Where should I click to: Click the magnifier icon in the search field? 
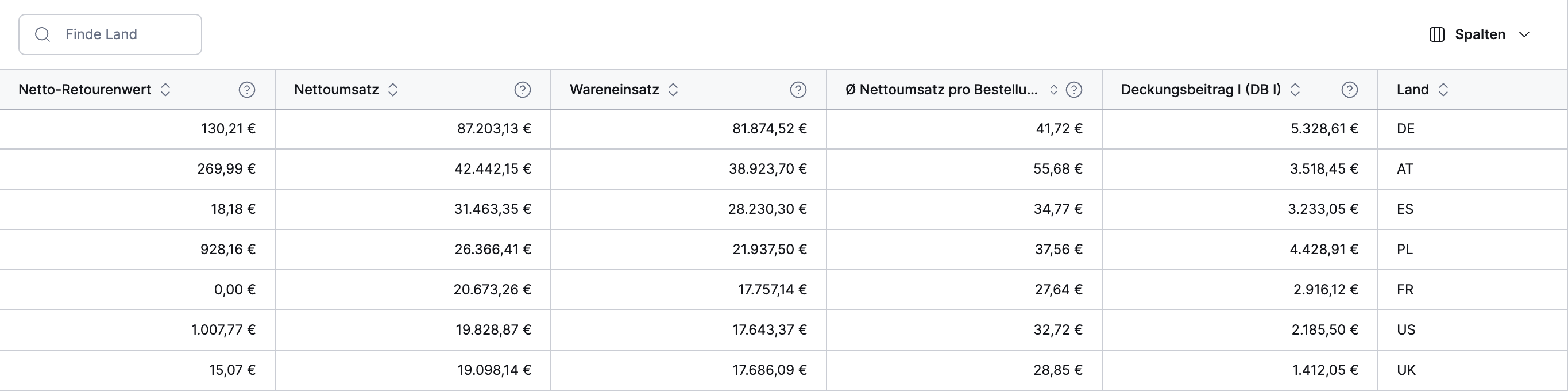[x=42, y=34]
